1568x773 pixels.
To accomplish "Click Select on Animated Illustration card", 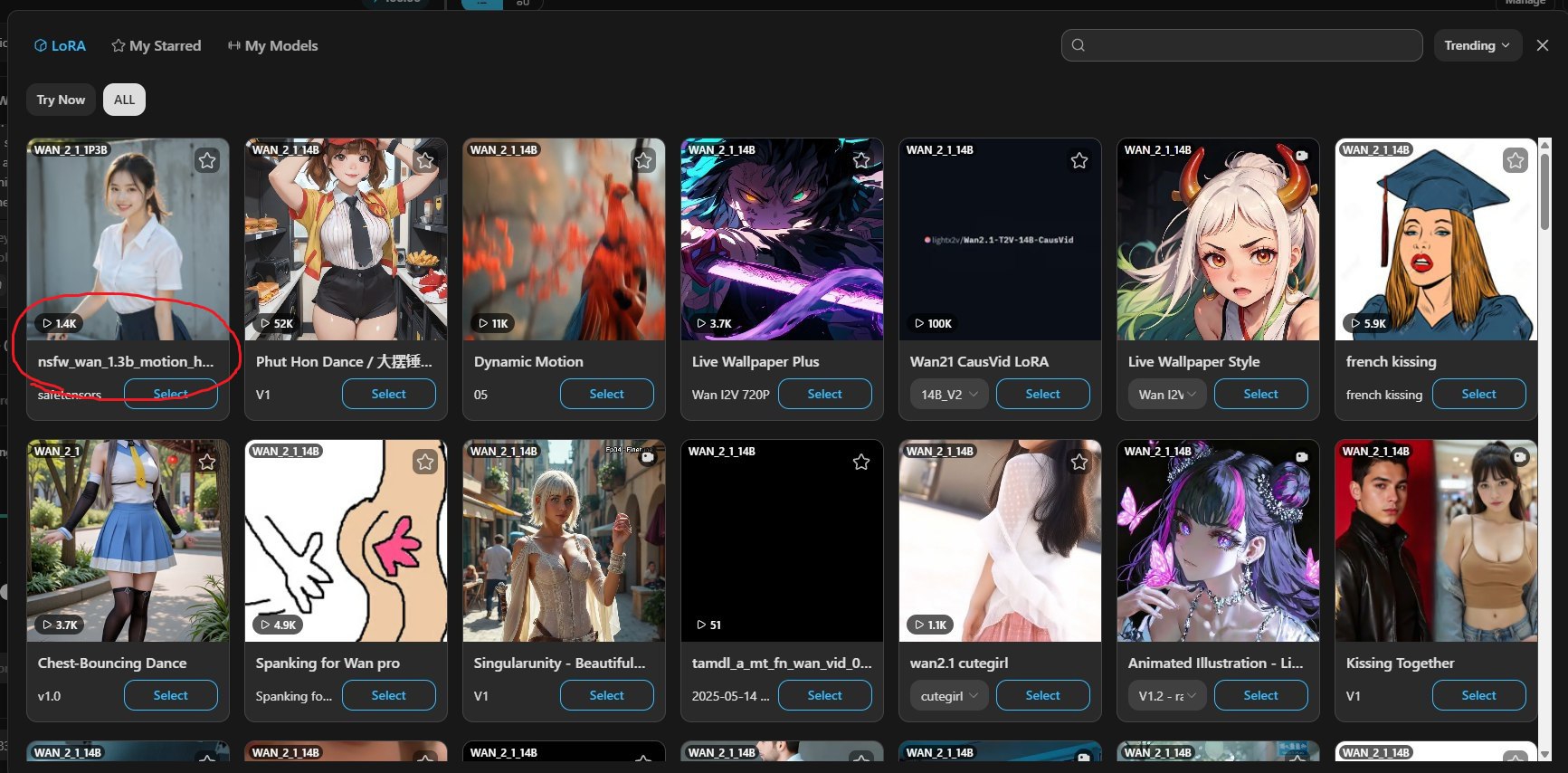I will click(x=1261, y=696).
